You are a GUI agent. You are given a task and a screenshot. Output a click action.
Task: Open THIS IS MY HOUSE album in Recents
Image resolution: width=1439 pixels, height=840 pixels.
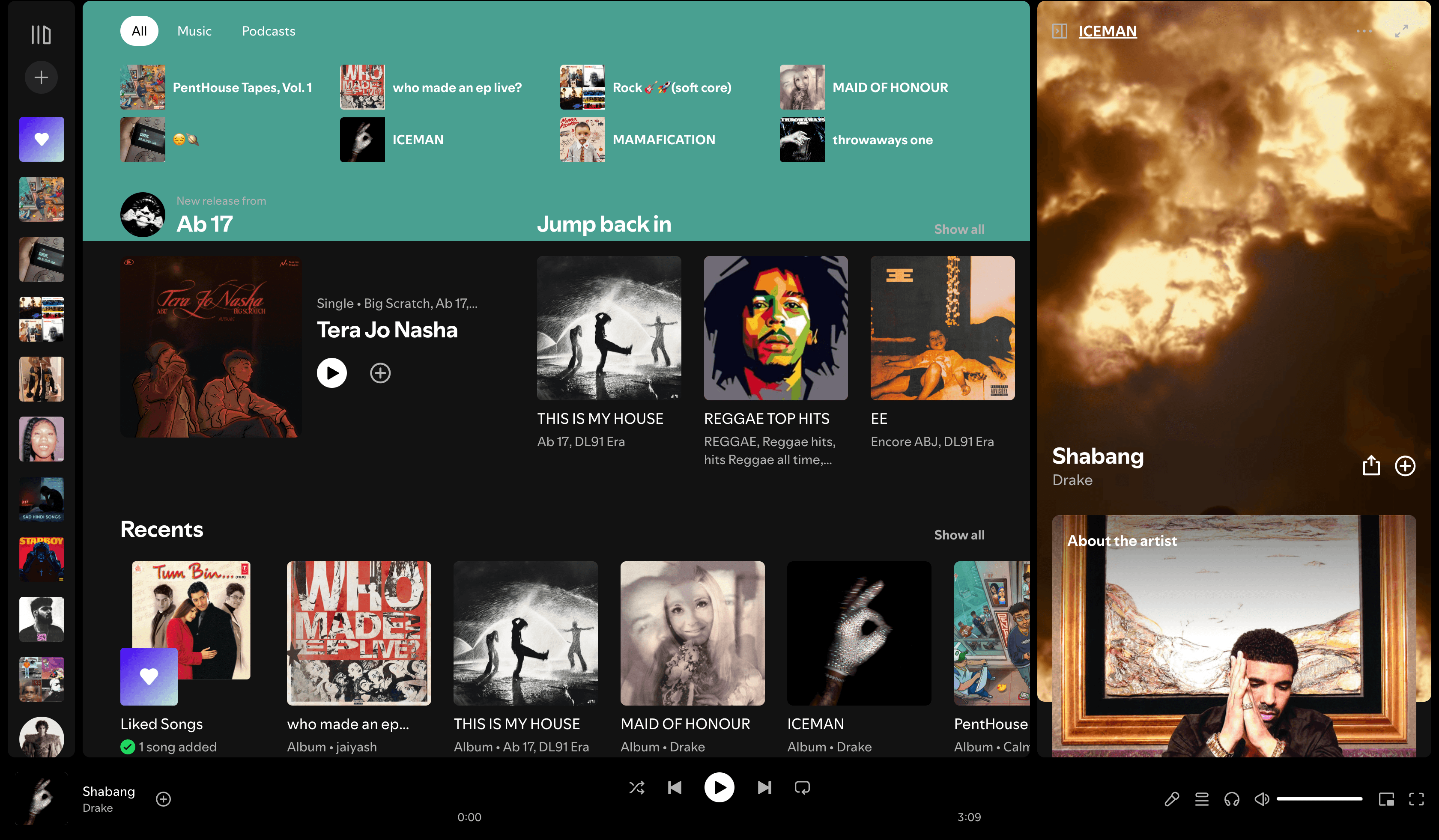tap(525, 657)
